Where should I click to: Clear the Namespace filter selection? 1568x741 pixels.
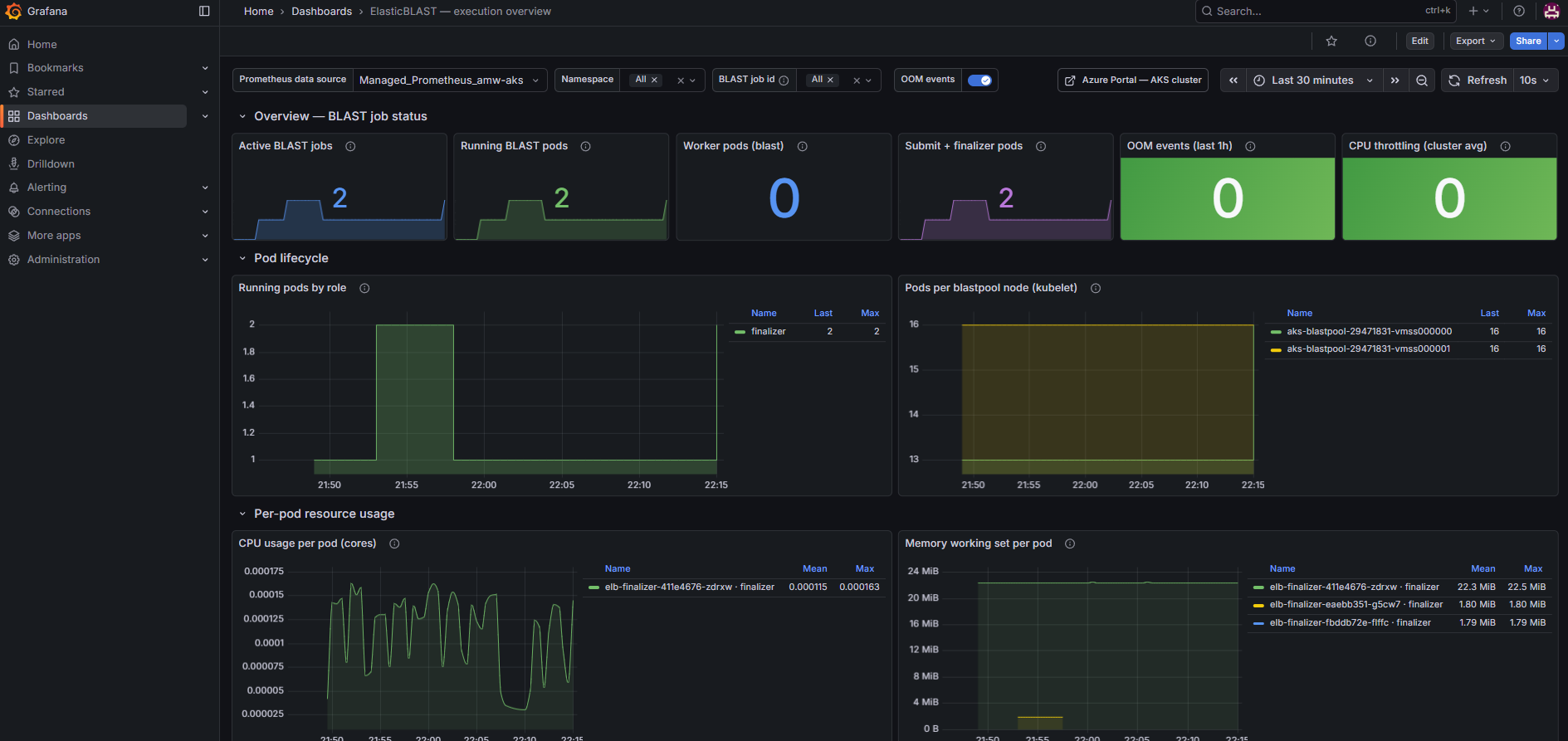[681, 80]
